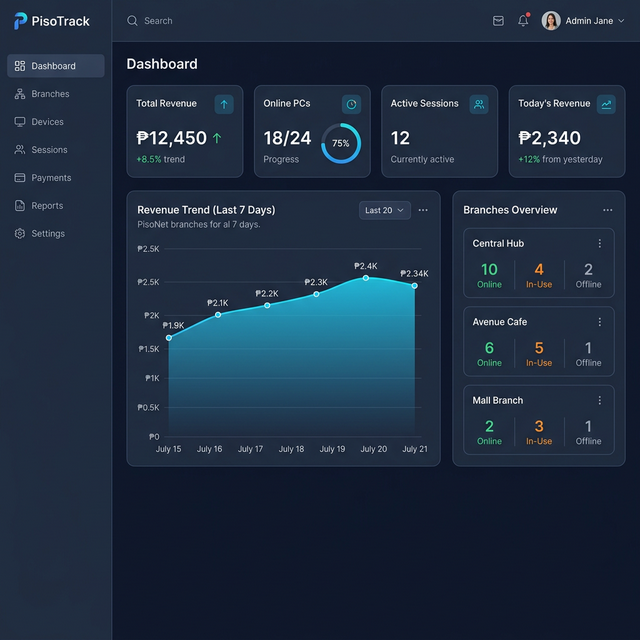Click the Online PCs clock icon

pyautogui.click(x=351, y=104)
